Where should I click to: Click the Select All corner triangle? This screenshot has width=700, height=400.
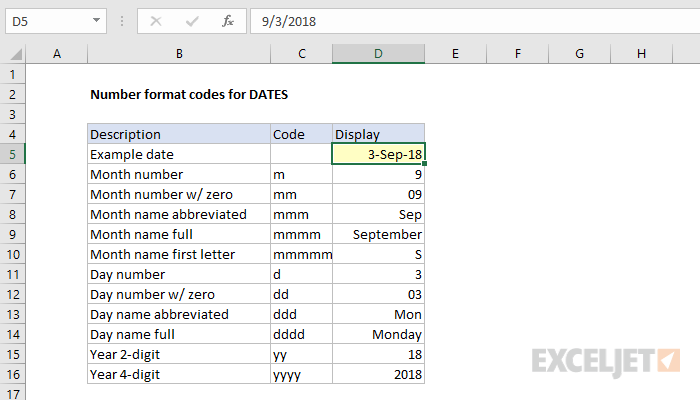[x=13, y=53]
